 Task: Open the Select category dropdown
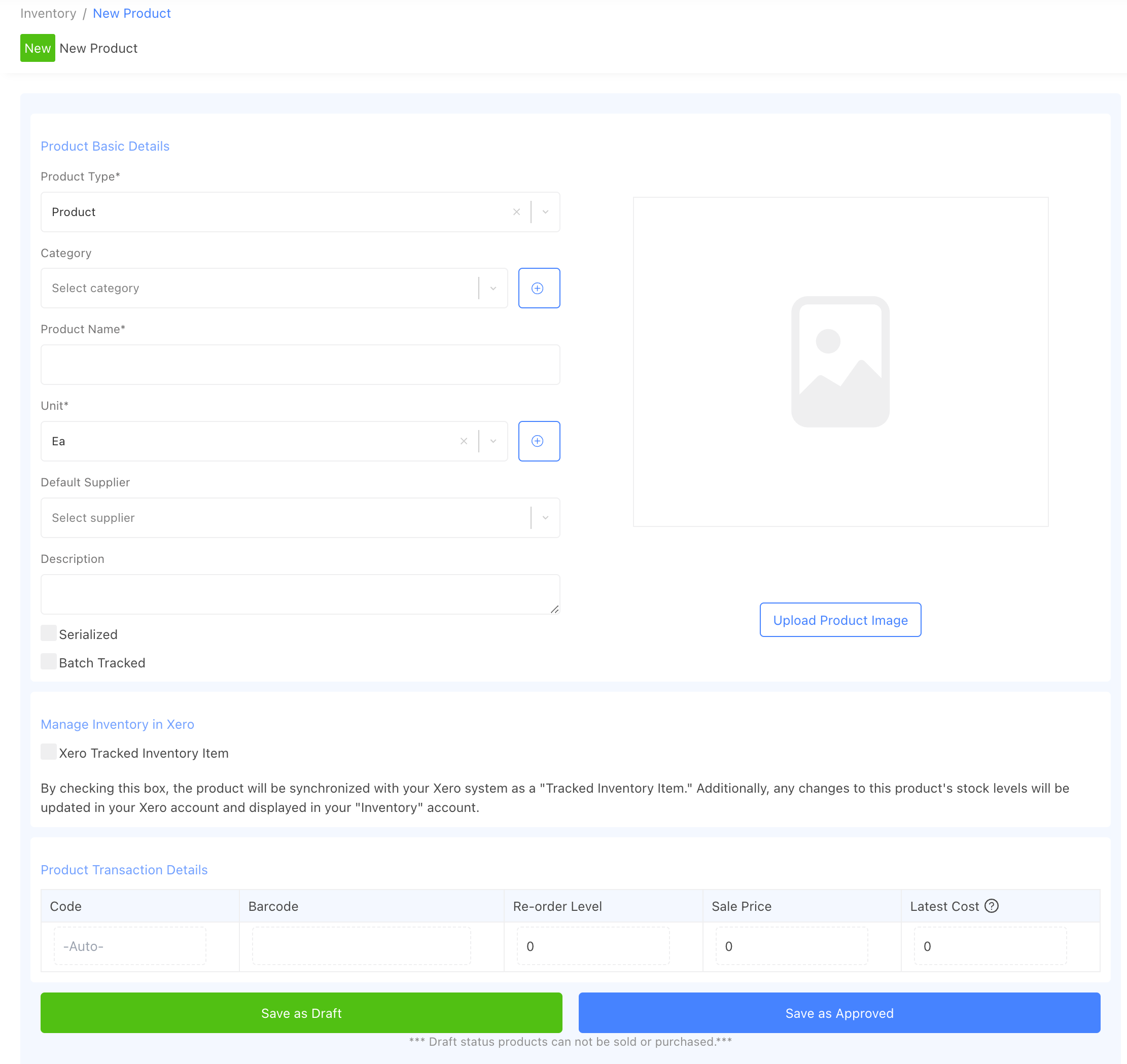(x=493, y=288)
